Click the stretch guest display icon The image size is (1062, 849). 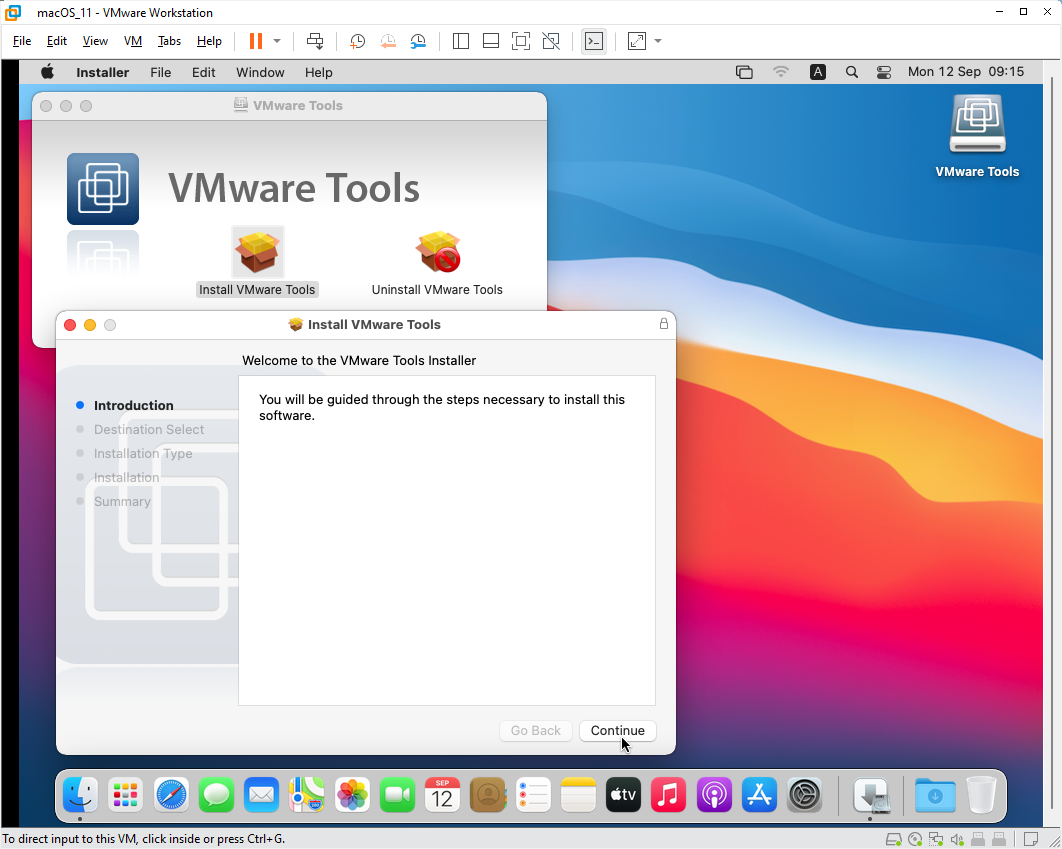point(637,41)
